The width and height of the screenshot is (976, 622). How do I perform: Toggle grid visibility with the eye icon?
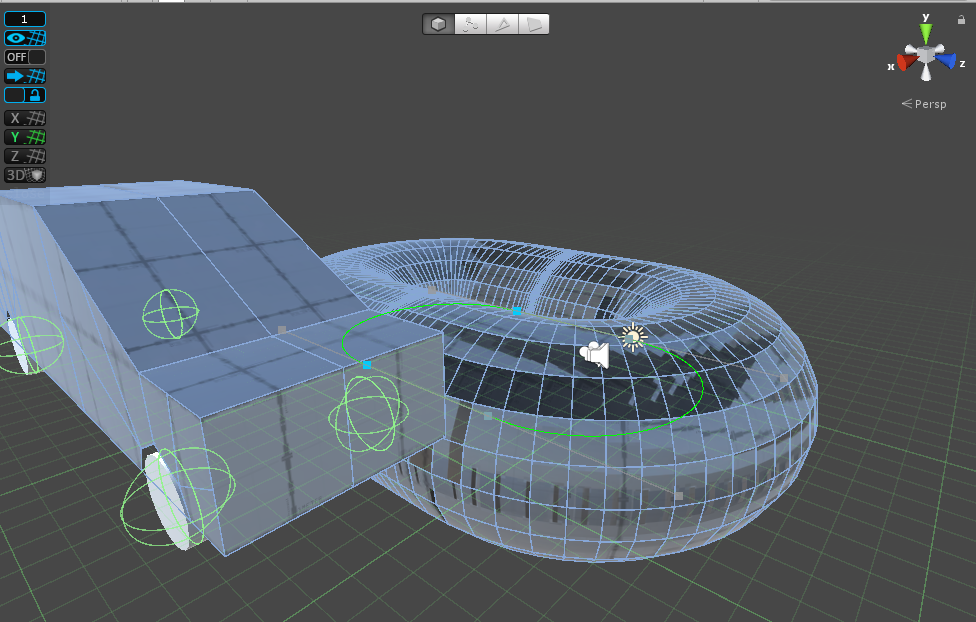pyautogui.click(x=25, y=38)
